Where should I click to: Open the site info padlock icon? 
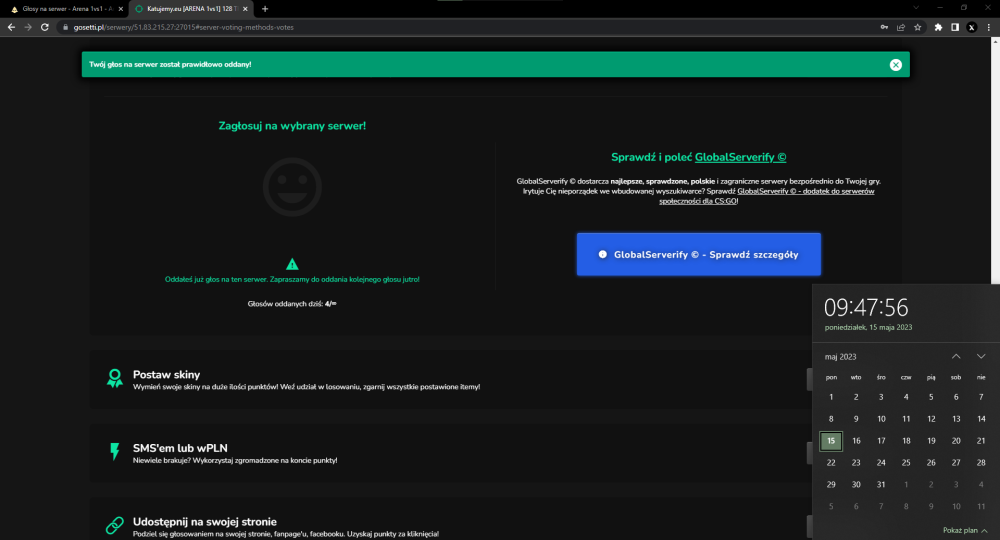point(65,27)
